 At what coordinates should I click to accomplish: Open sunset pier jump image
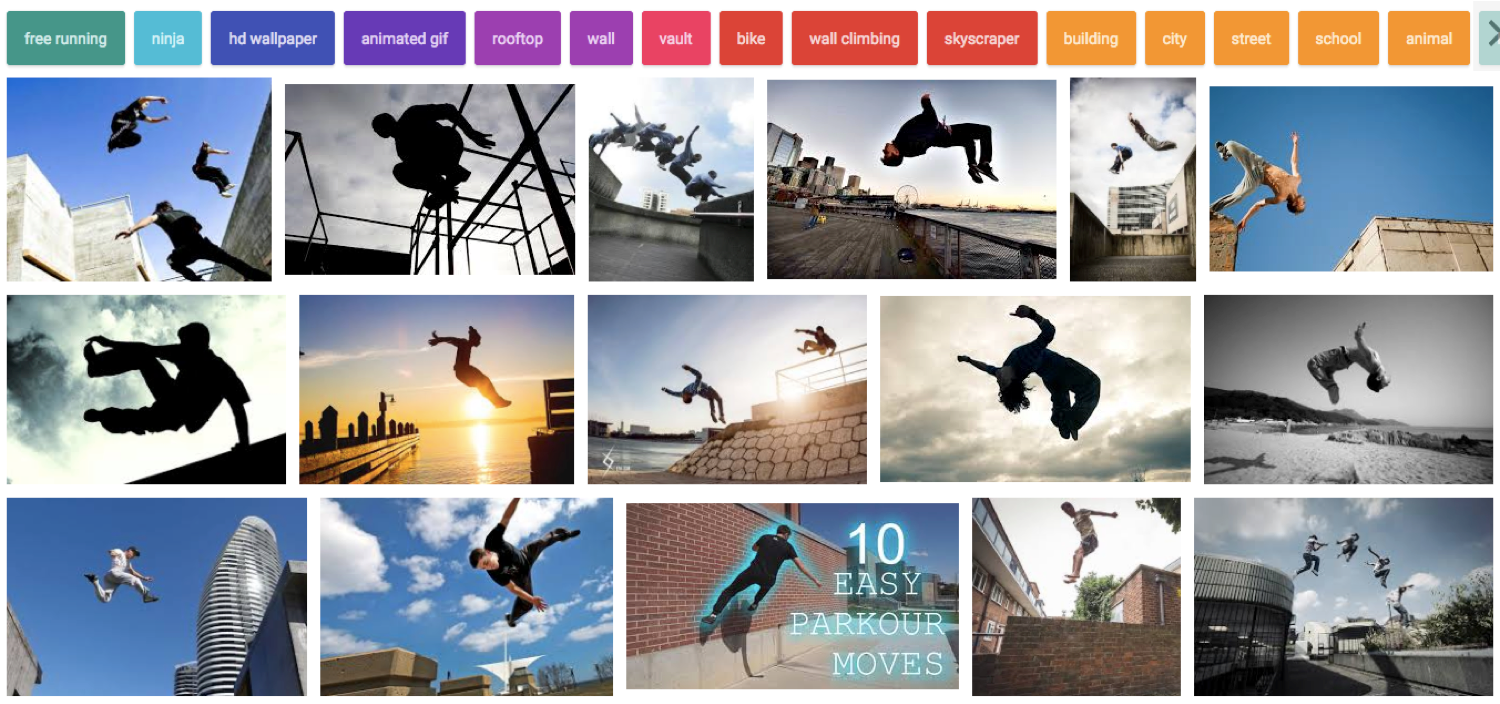[437, 389]
